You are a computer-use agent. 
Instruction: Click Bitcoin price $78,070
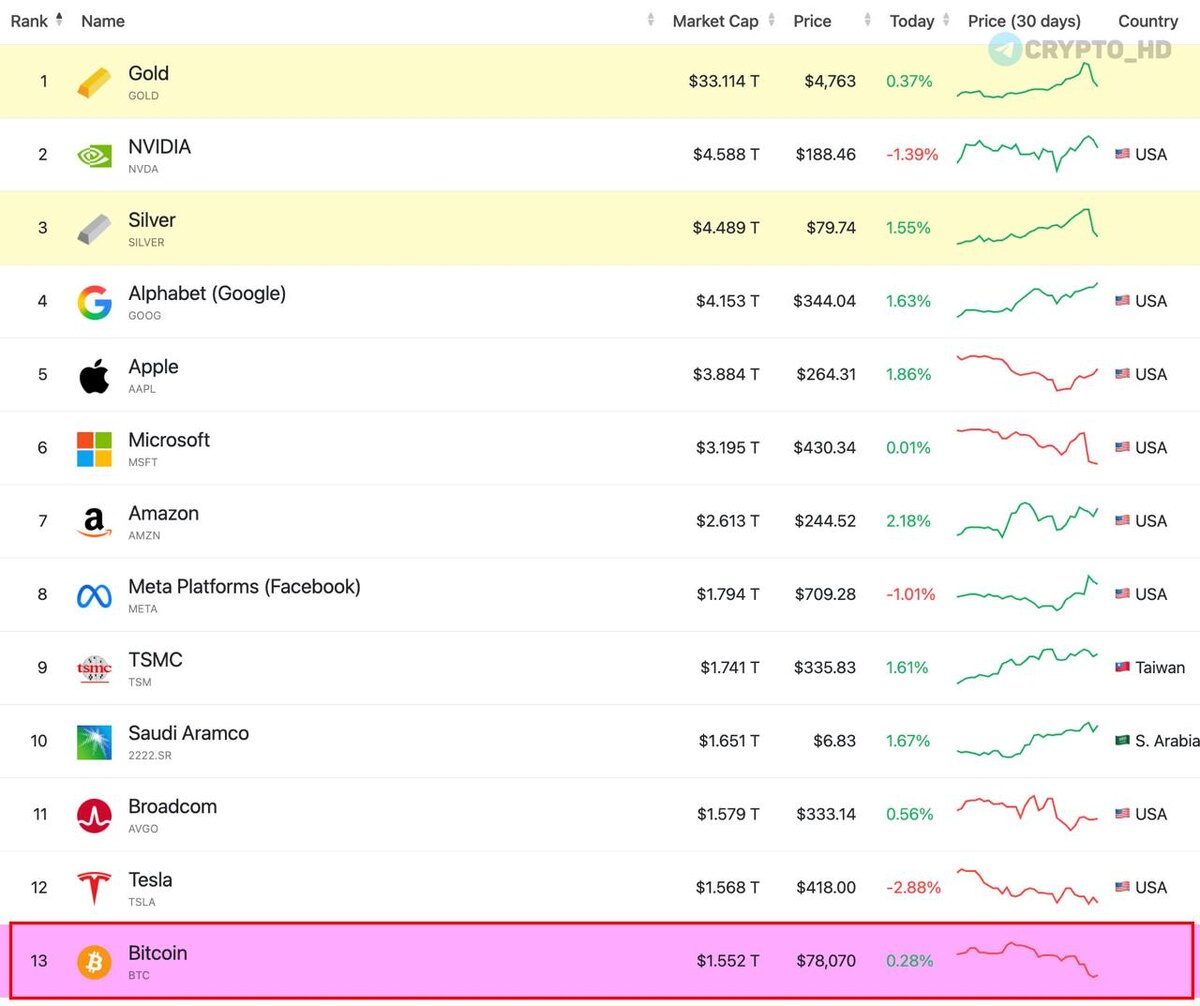[x=825, y=961]
